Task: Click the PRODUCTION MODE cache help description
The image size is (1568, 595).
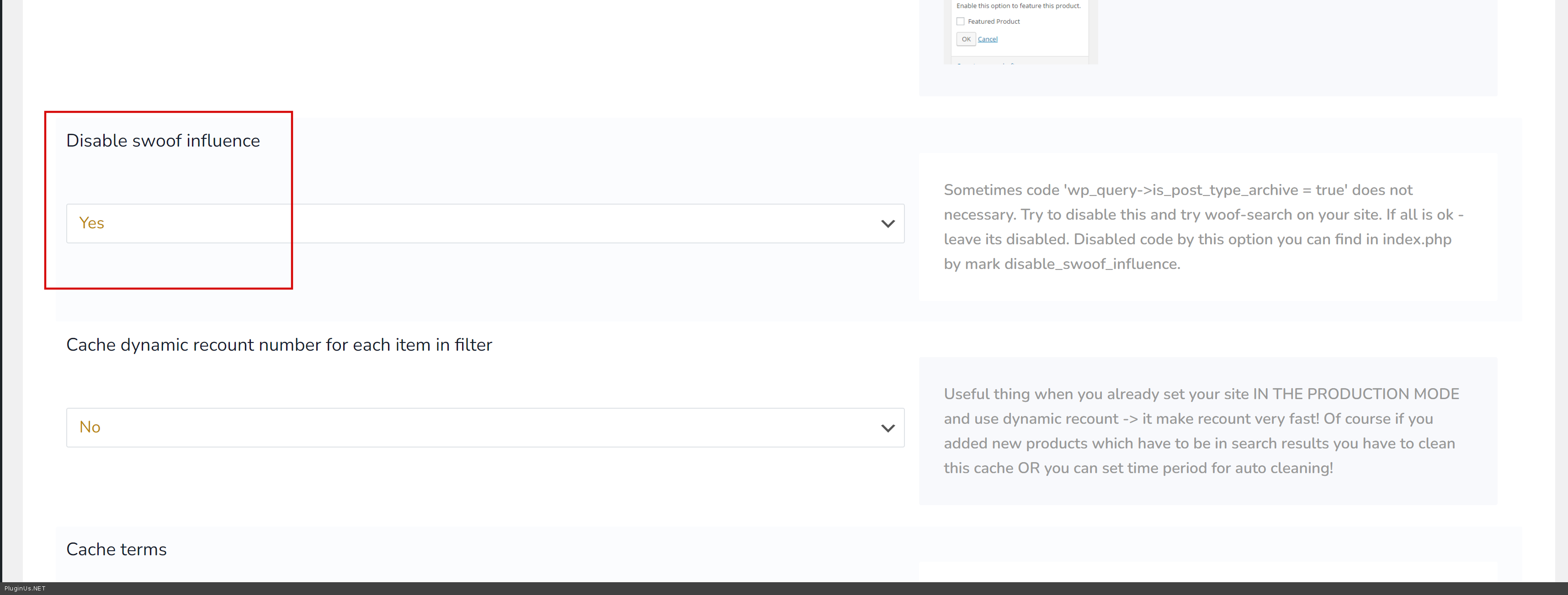Action: tap(1203, 431)
